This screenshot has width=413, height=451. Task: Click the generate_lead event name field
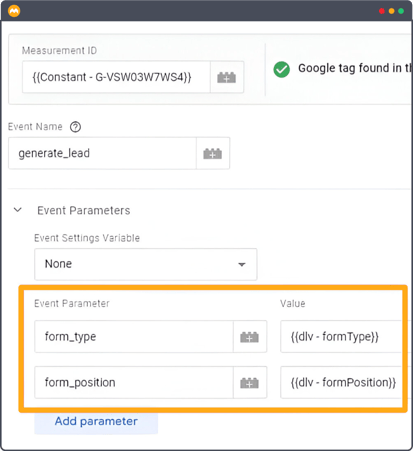[102, 153]
